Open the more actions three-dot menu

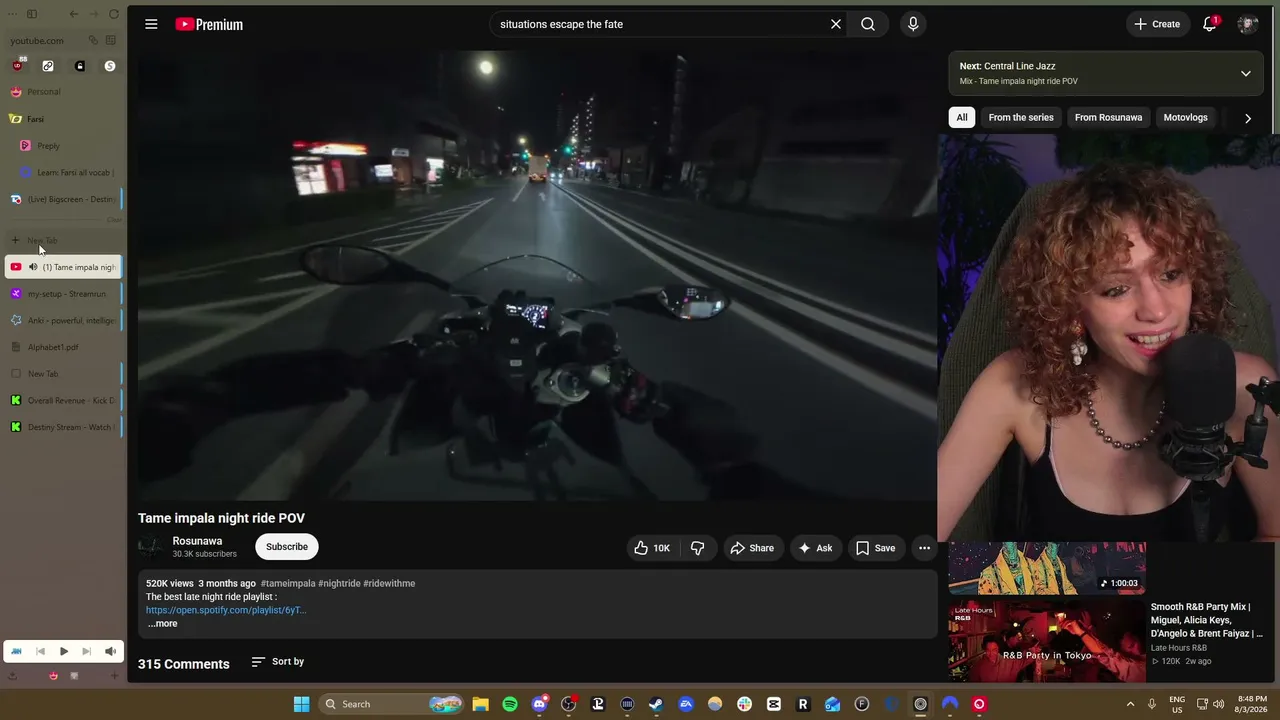point(924,548)
